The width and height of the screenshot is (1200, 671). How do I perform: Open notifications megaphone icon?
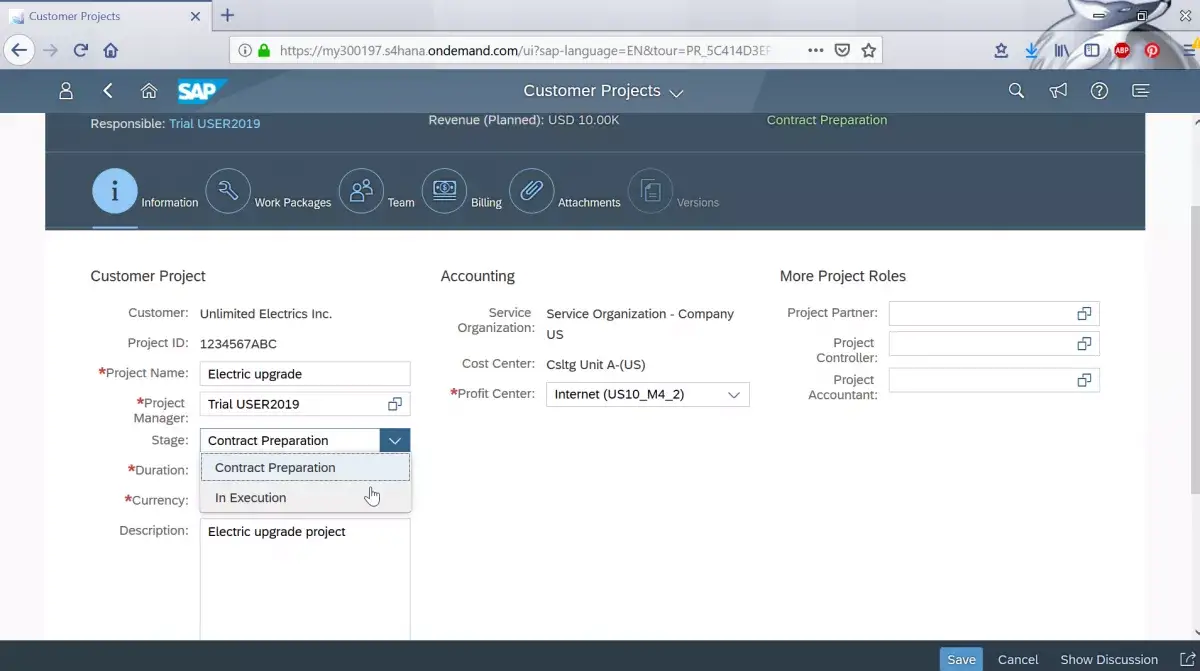coord(1058,91)
